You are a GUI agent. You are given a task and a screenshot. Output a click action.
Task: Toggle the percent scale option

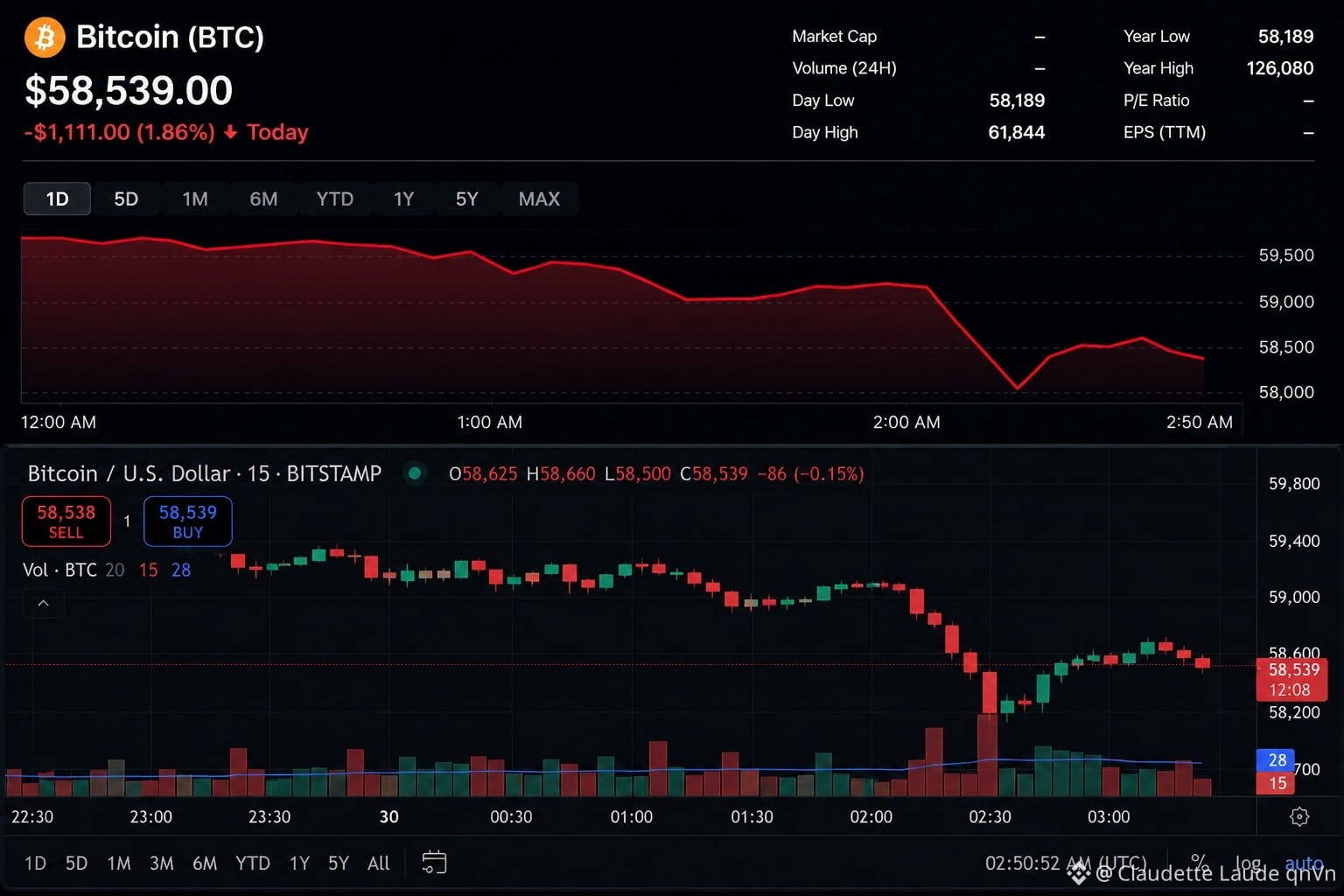1200,863
